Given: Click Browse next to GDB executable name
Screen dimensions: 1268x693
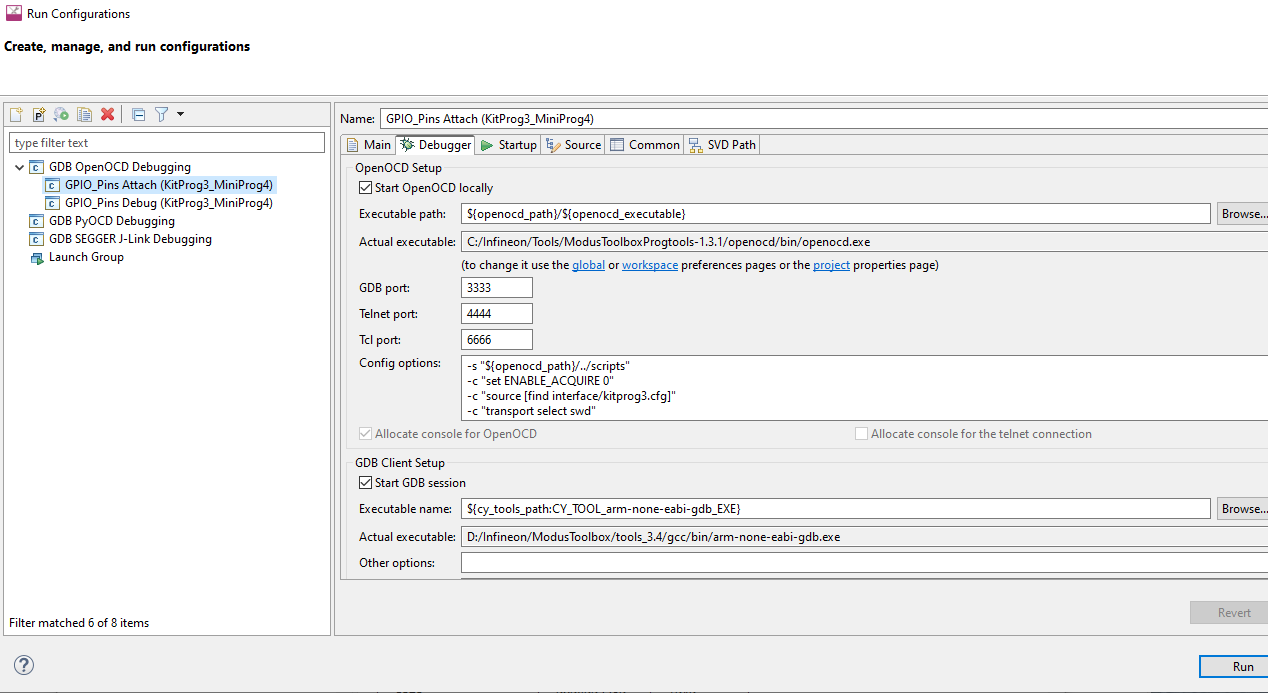Looking at the screenshot, I should (x=1243, y=509).
